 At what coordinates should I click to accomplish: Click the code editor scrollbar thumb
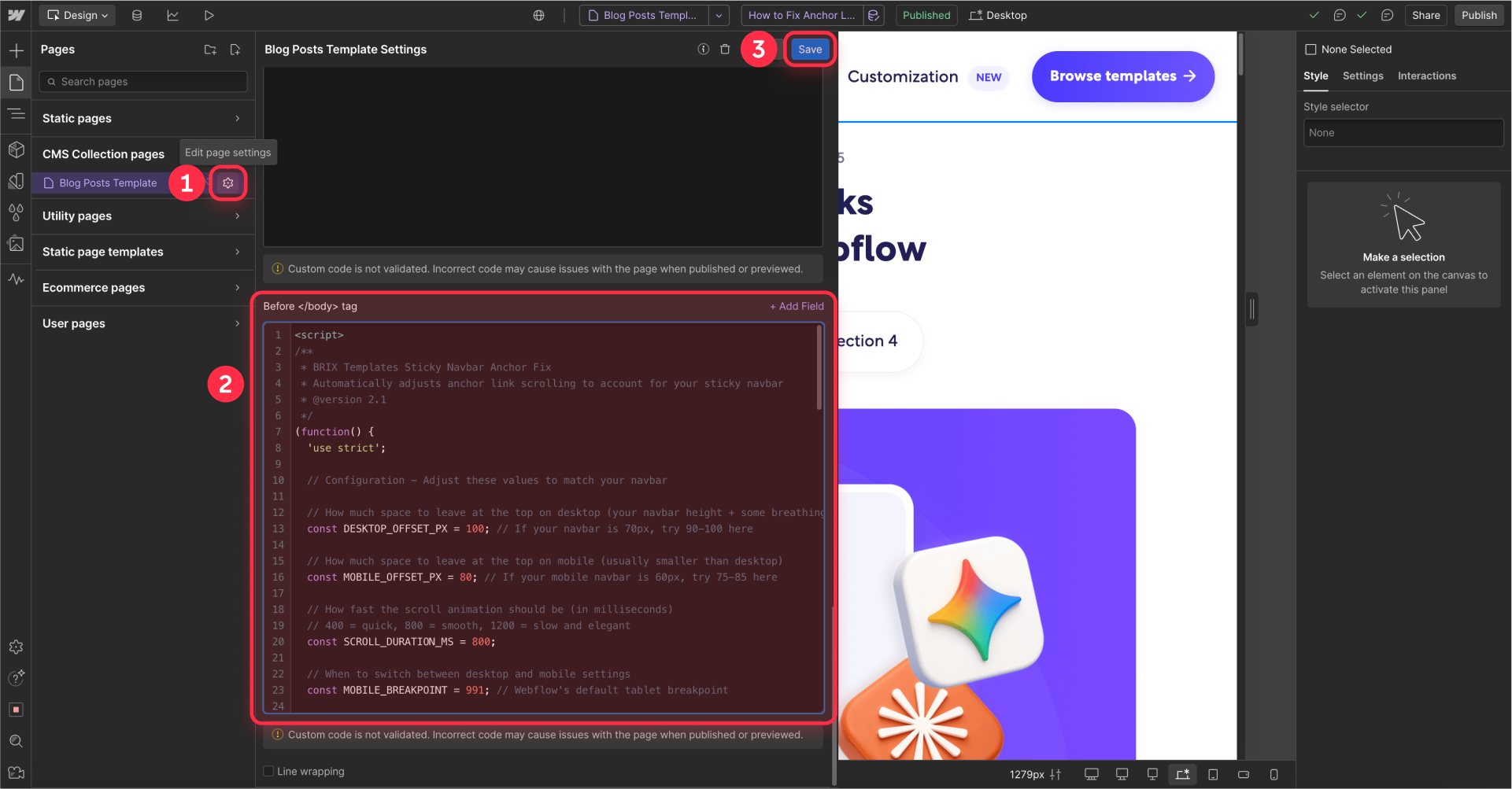[819, 367]
